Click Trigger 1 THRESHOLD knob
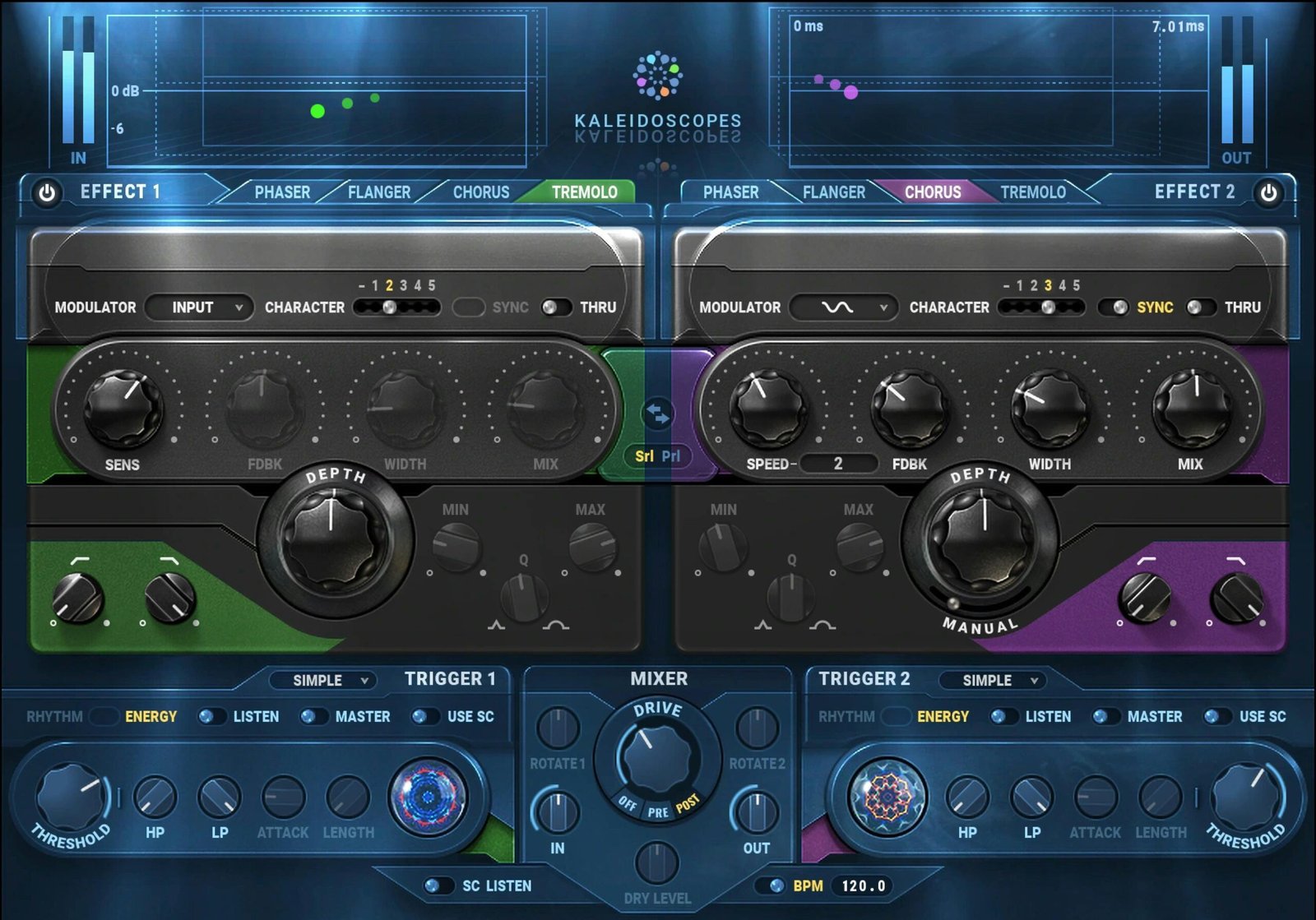Image resolution: width=1316 pixels, height=920 pixels. click(x=72, y=796)
